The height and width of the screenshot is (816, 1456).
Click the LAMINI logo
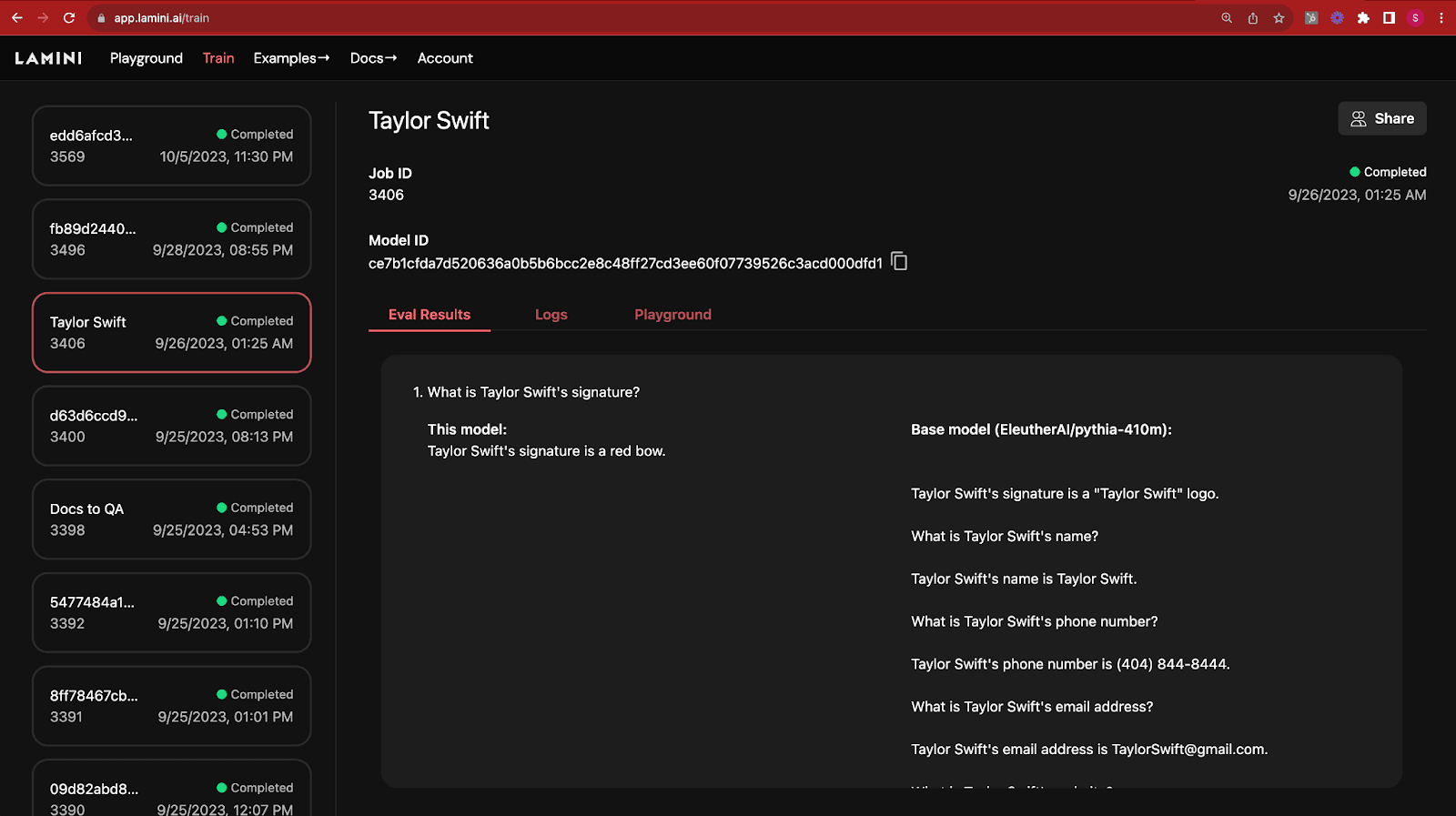tap(48, 58)
